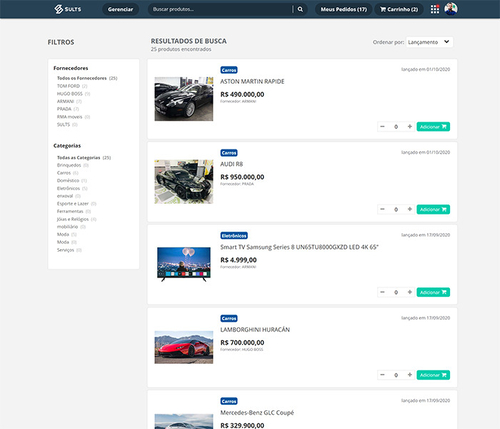Click Carros tag on Lamborghini card
Viewport: 500px width, 429px height.
click(229, 318)
